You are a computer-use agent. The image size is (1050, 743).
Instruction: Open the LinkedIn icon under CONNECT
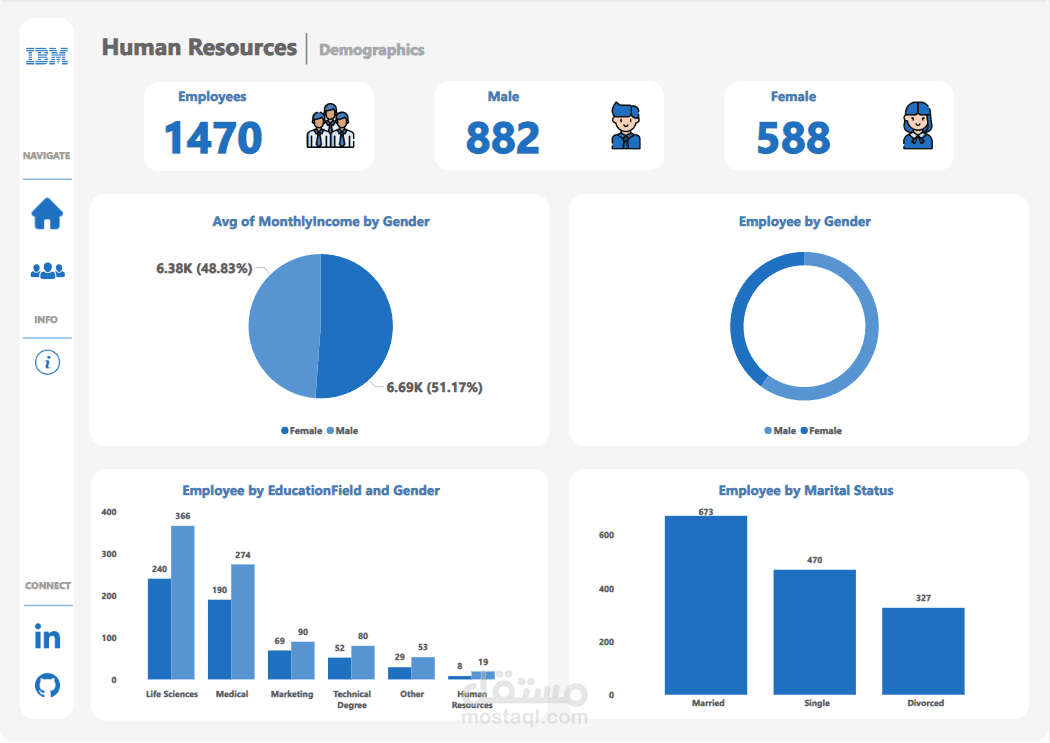click(x=46, y=637)
